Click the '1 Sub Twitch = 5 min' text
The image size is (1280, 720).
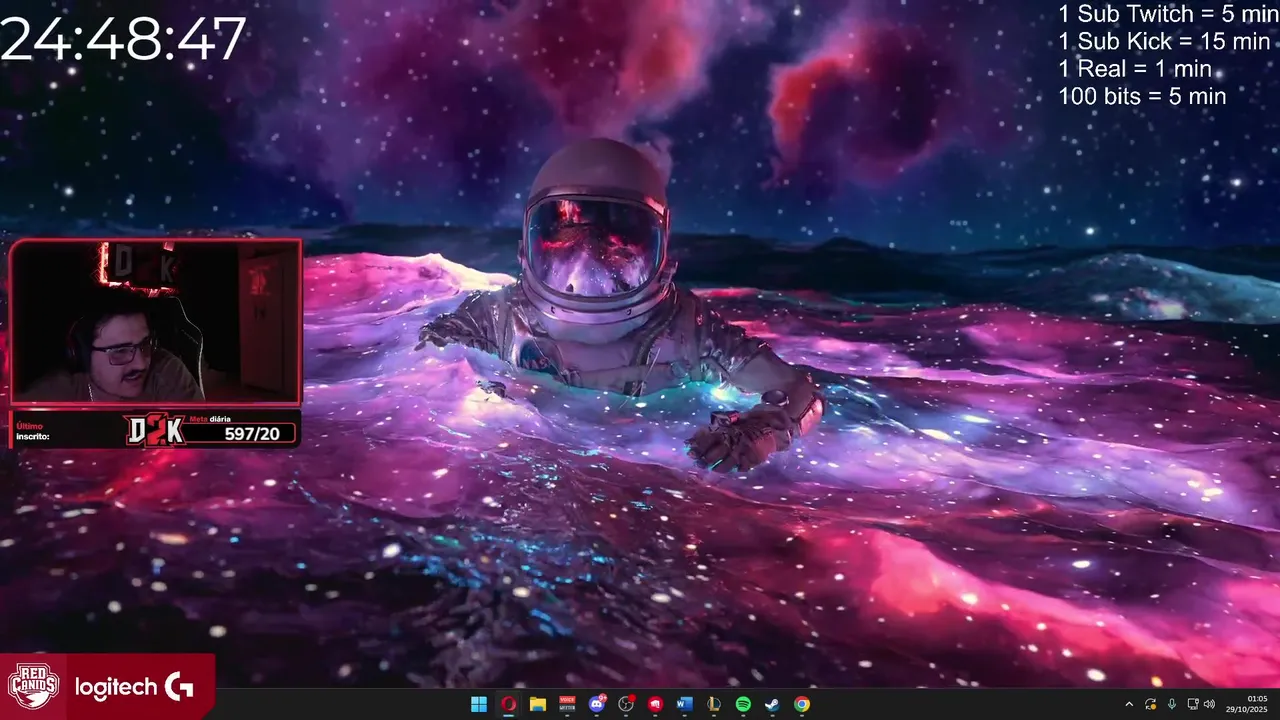tap(1168, 14)
